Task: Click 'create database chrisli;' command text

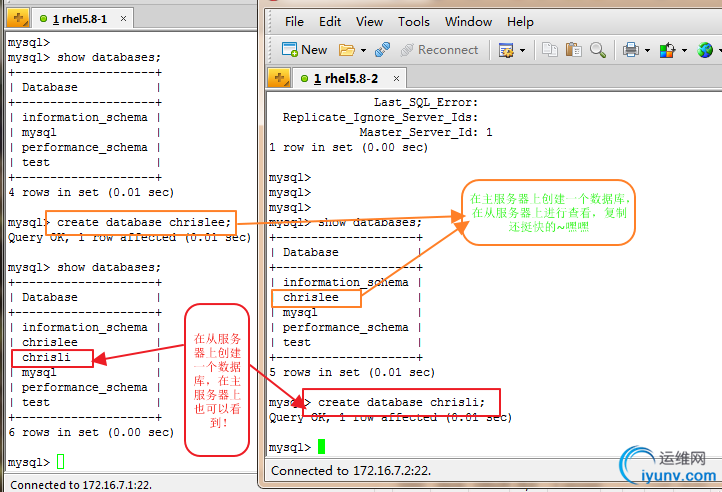Action: [402, 402]
